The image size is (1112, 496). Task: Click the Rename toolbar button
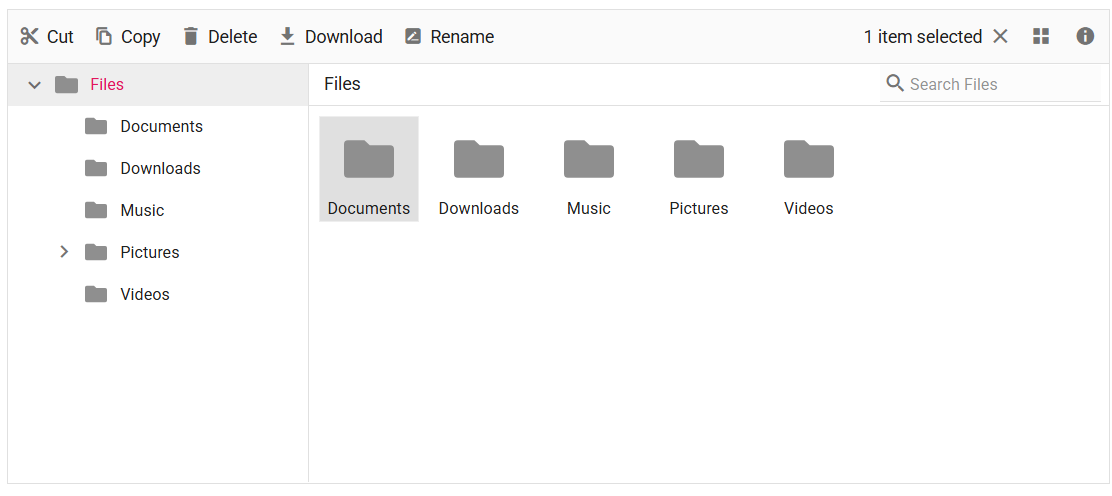(449, 37)
